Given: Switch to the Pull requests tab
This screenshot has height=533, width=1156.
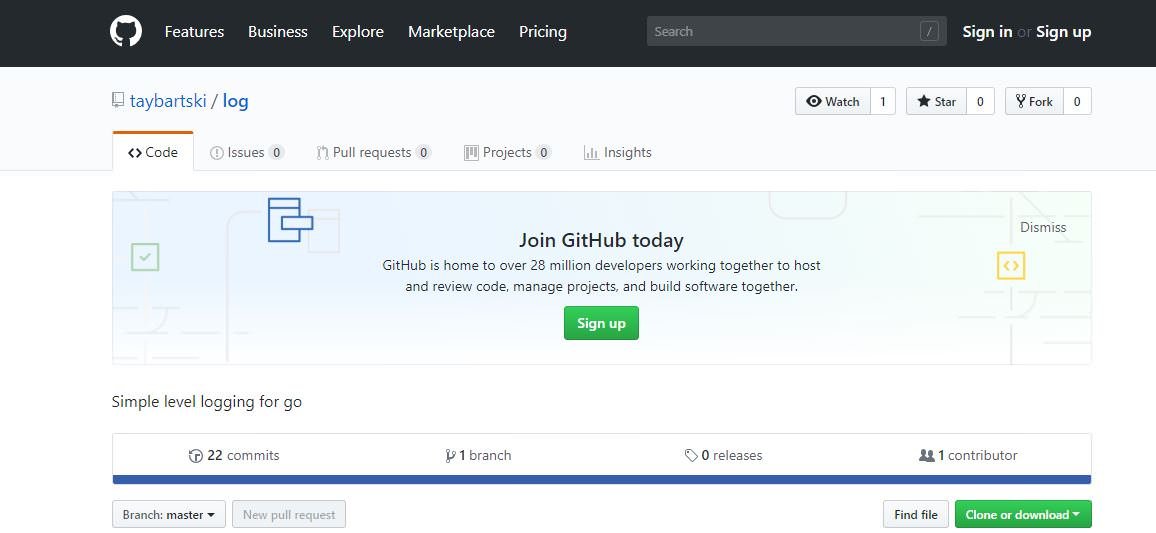Looking at the screenshot, I should point(373,153).
